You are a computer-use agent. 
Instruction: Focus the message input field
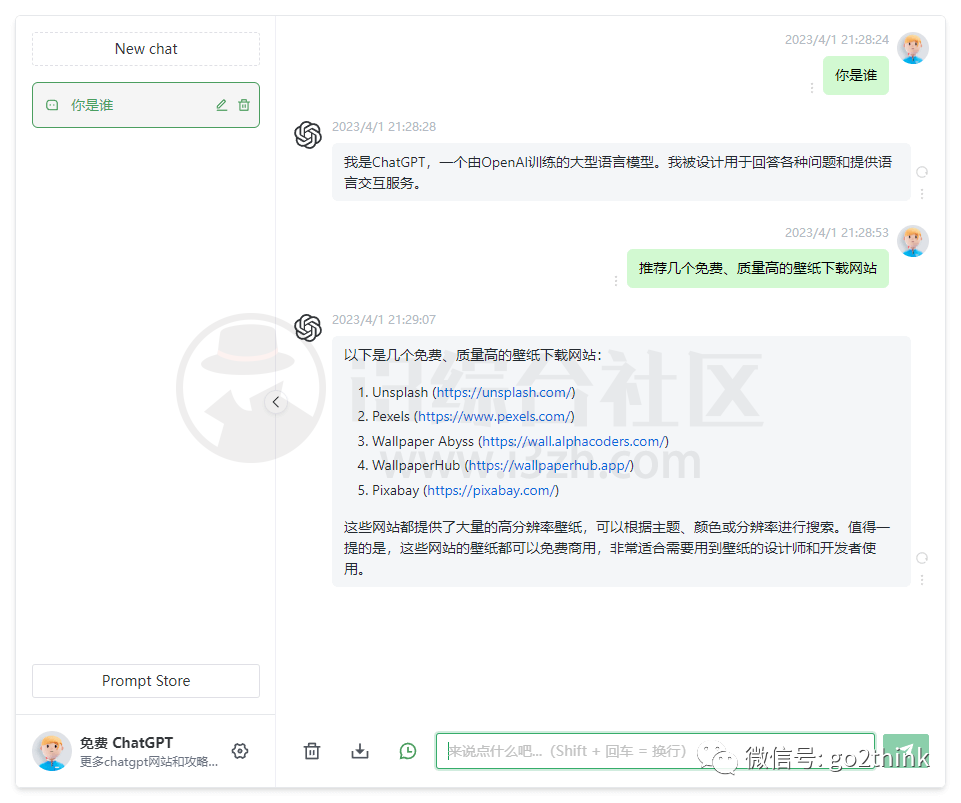pos(655,751)
